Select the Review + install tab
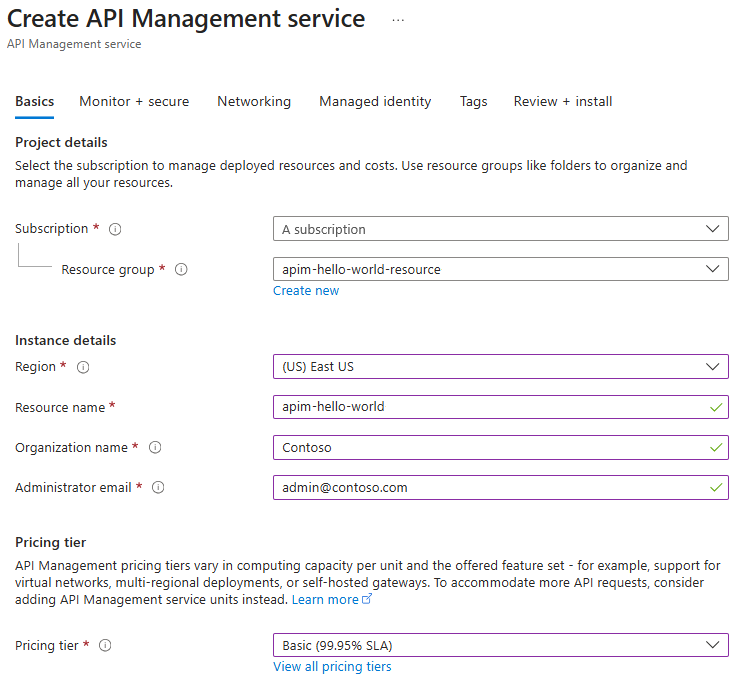Image resolution: width=740 pixels, height=679 pixels. point(563,101)
